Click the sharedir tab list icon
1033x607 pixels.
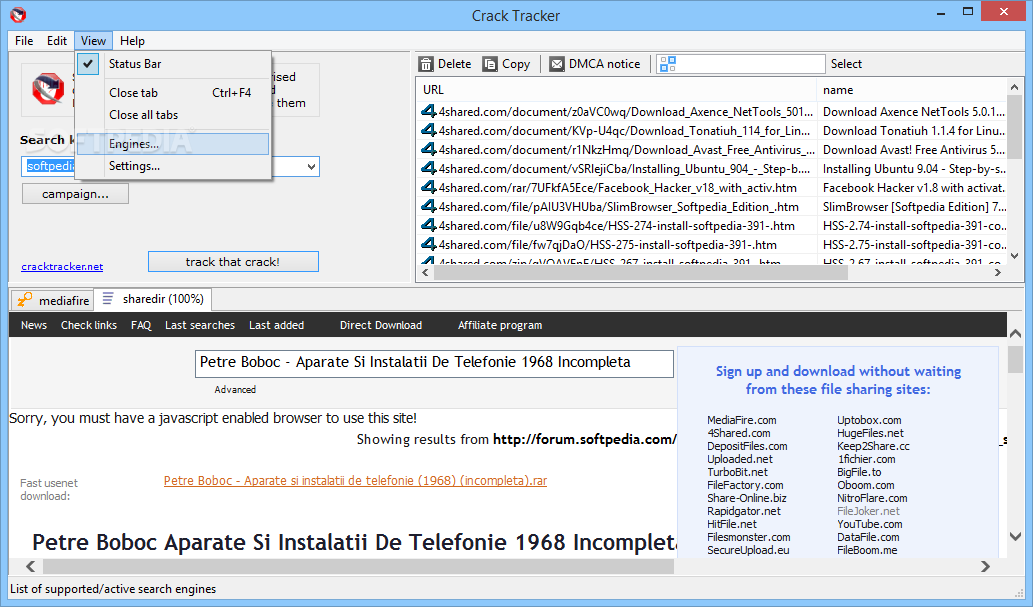click(x=108, y=299)
